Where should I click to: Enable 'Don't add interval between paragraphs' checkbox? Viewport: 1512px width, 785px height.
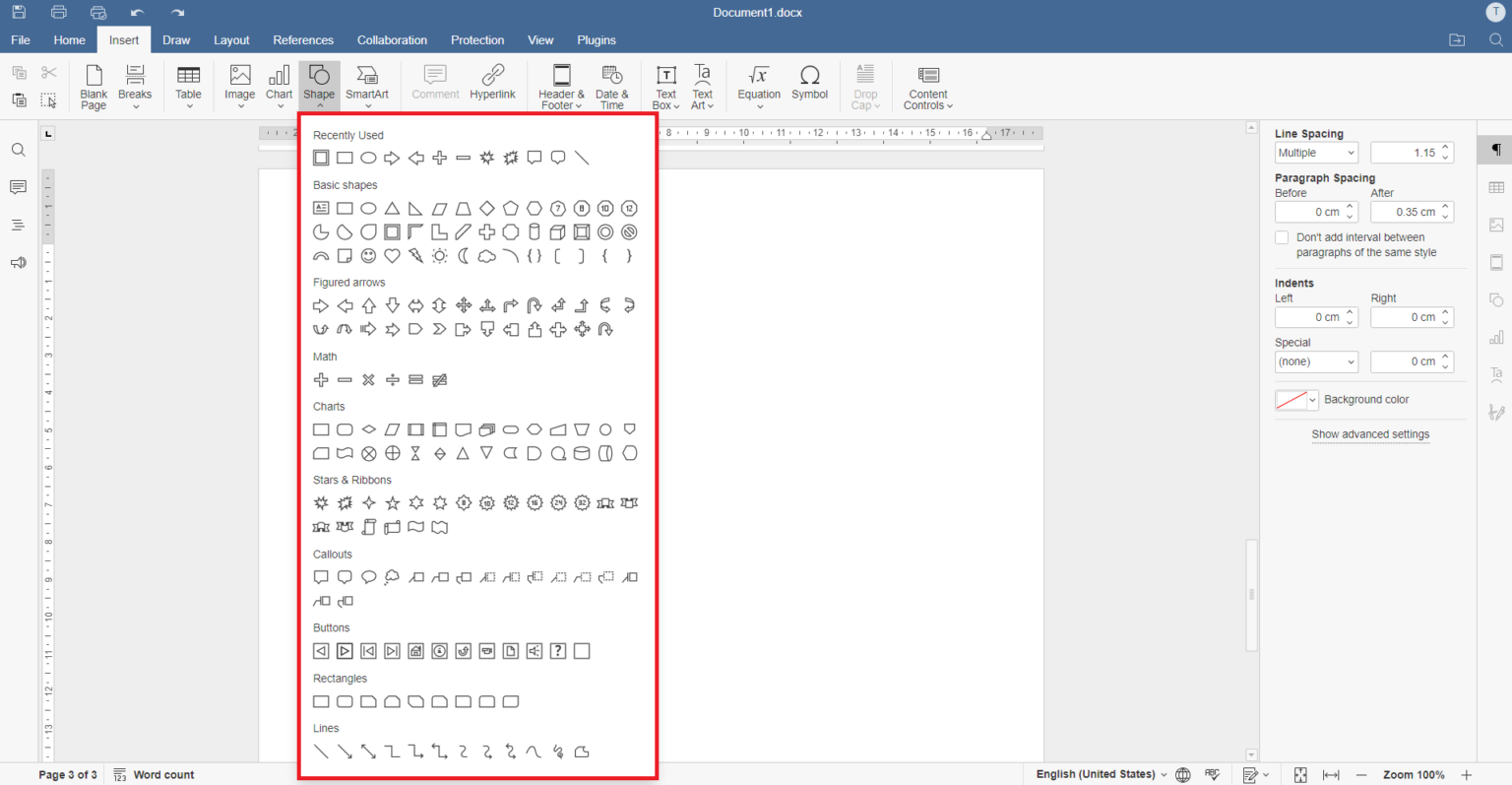point(1282,236)
